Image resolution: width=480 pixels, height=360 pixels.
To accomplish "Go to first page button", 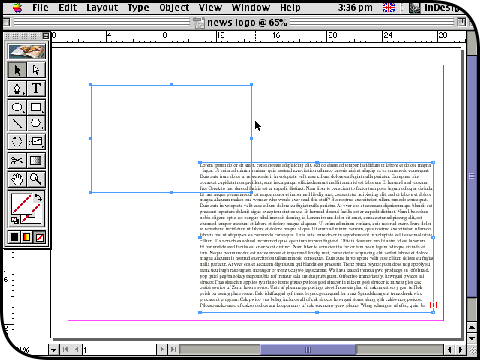I will (x=65, y=349).
